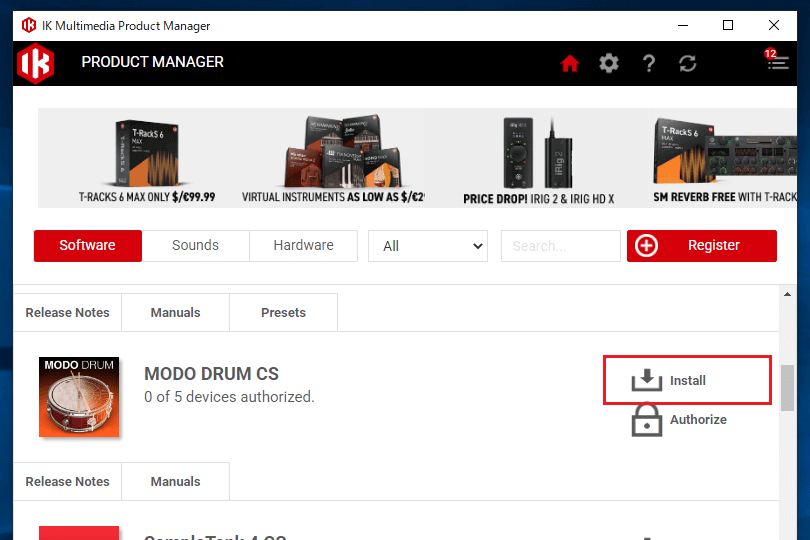Open Release Notes tab below MODO DRUM CS
The image size is (810, 540).
[x=68, y=482]
